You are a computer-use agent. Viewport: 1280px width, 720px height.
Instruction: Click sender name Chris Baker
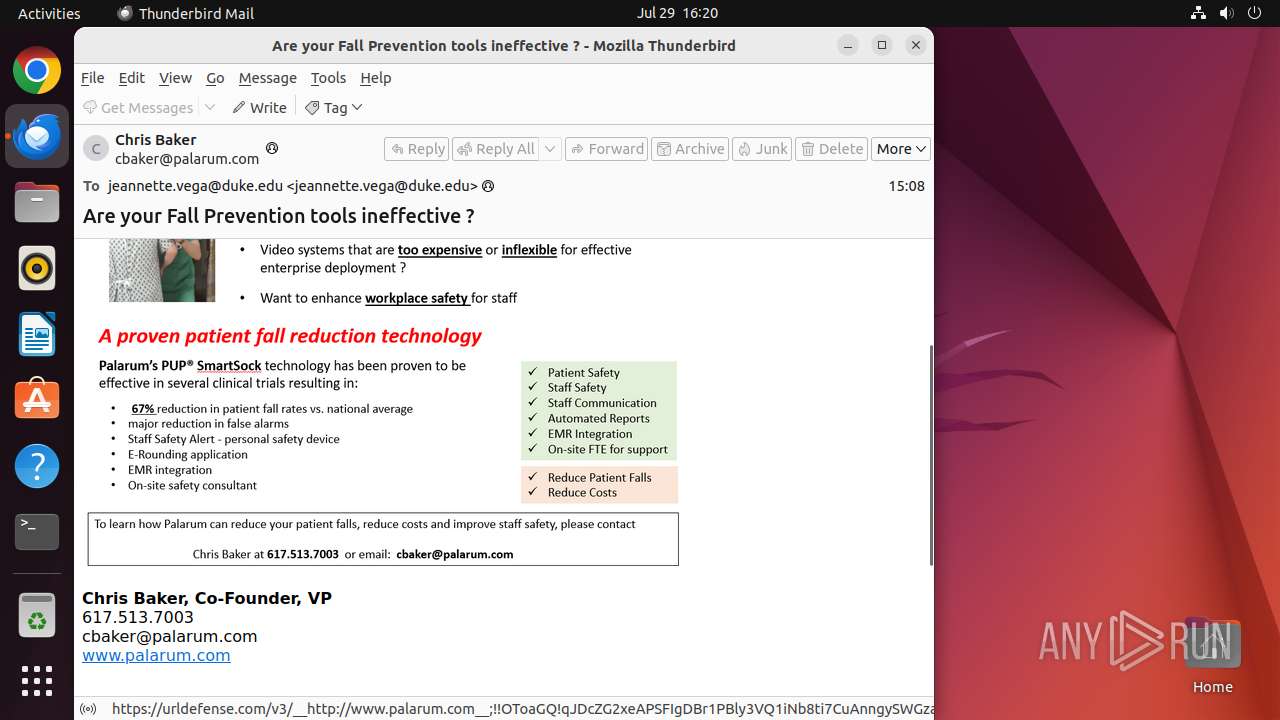(155, 139)
